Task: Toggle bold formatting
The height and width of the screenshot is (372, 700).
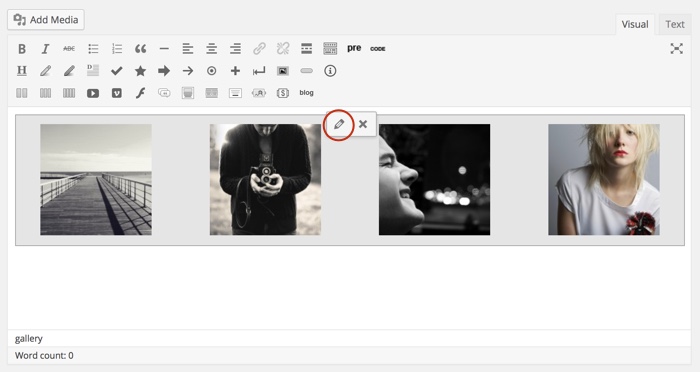Action: pyautogui.click(x=21, y=49)
